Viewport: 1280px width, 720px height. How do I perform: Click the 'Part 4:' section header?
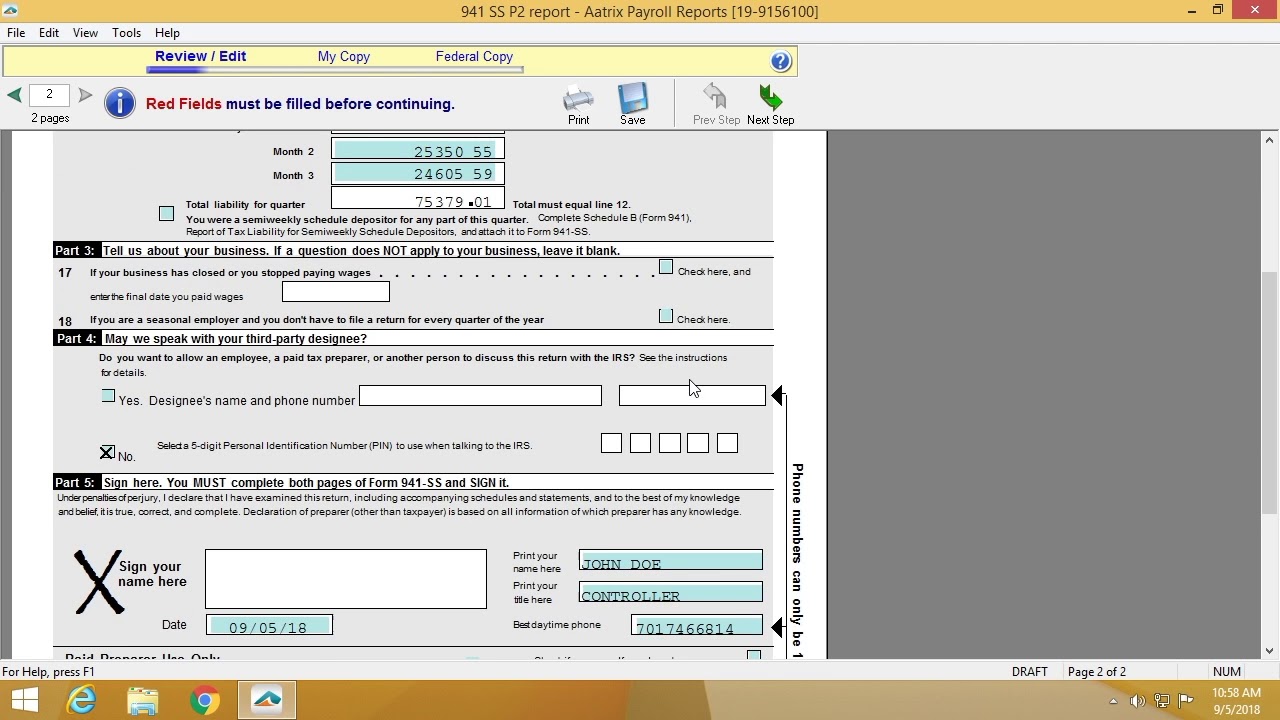point(76,339)
